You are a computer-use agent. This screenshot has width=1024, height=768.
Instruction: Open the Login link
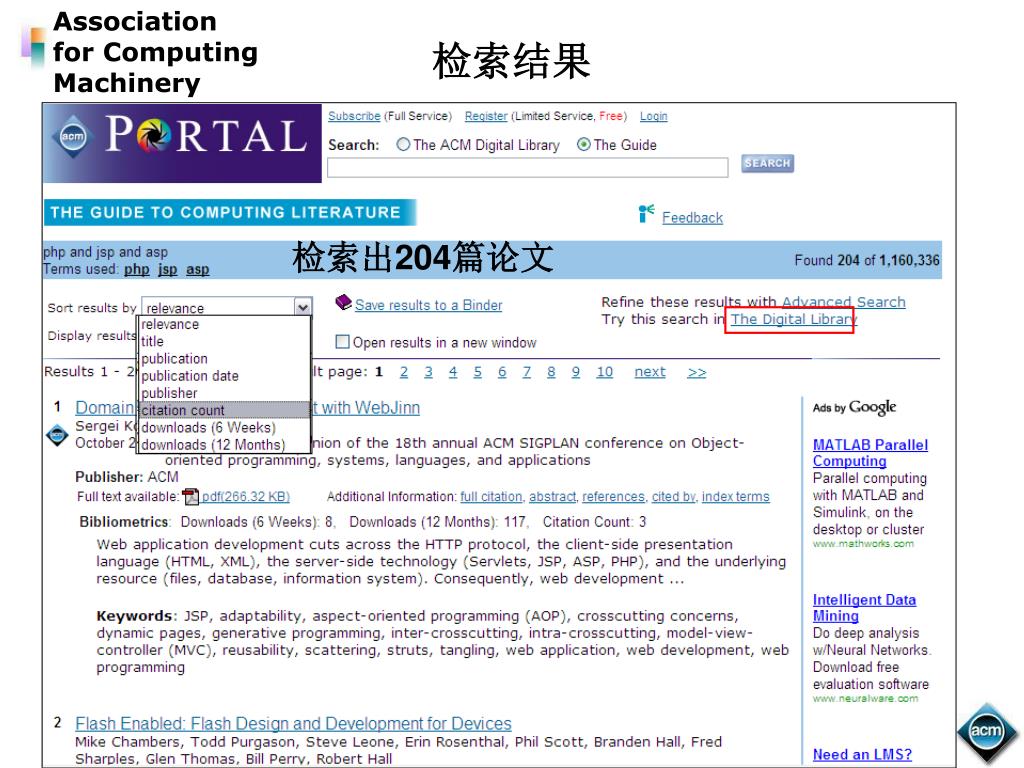pyautogui.click(x=653, y=116)
